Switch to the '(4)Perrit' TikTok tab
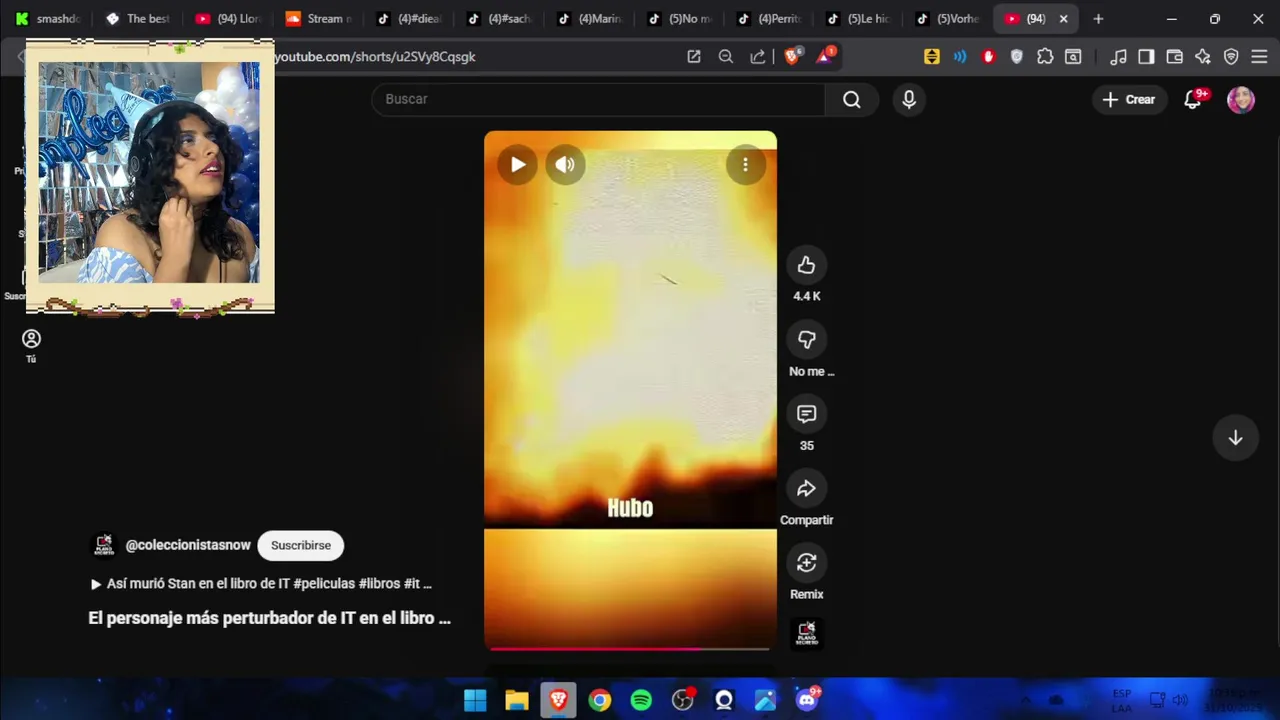 769,19
